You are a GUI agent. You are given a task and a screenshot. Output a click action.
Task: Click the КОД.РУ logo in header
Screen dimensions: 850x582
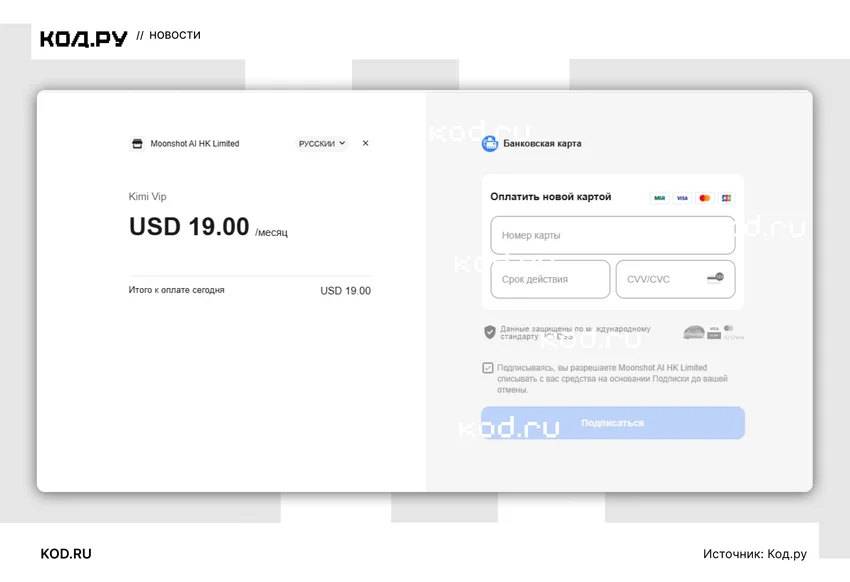(x=83, y=38)
